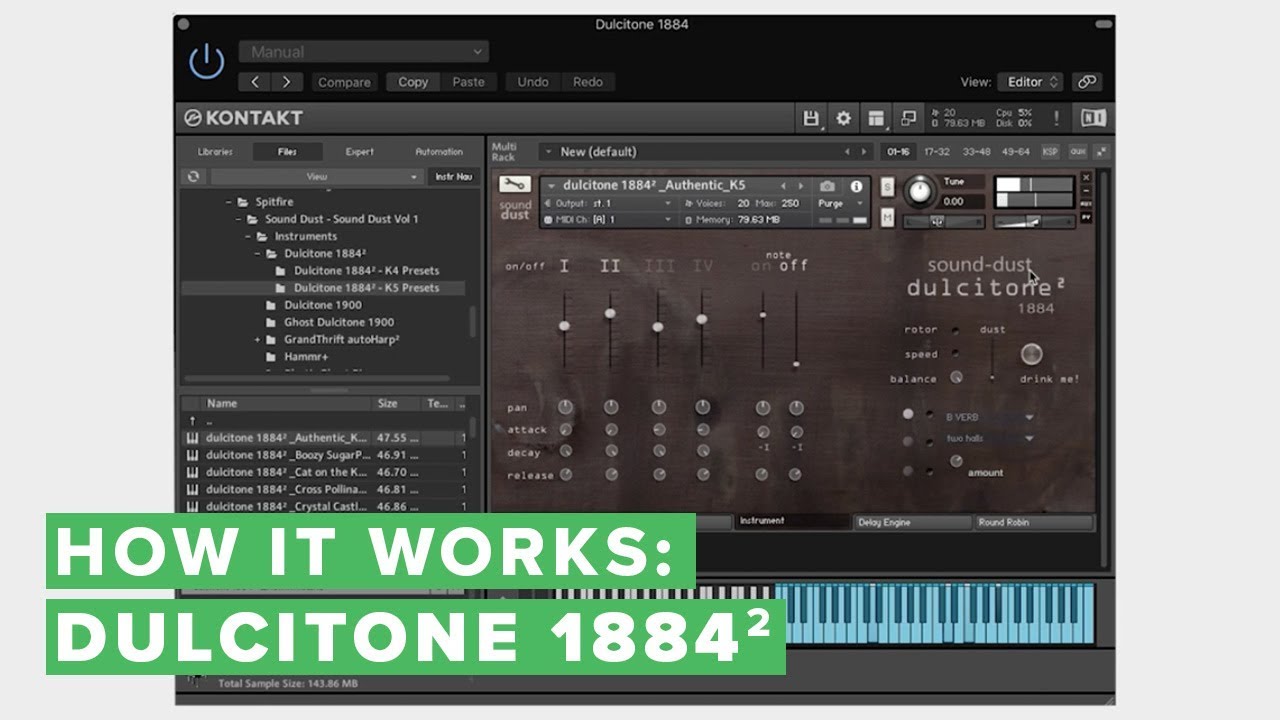The height and width of the screenshot is (720, 1280).
Task: Toggle the Solo S button
Action: coord(887,186)
